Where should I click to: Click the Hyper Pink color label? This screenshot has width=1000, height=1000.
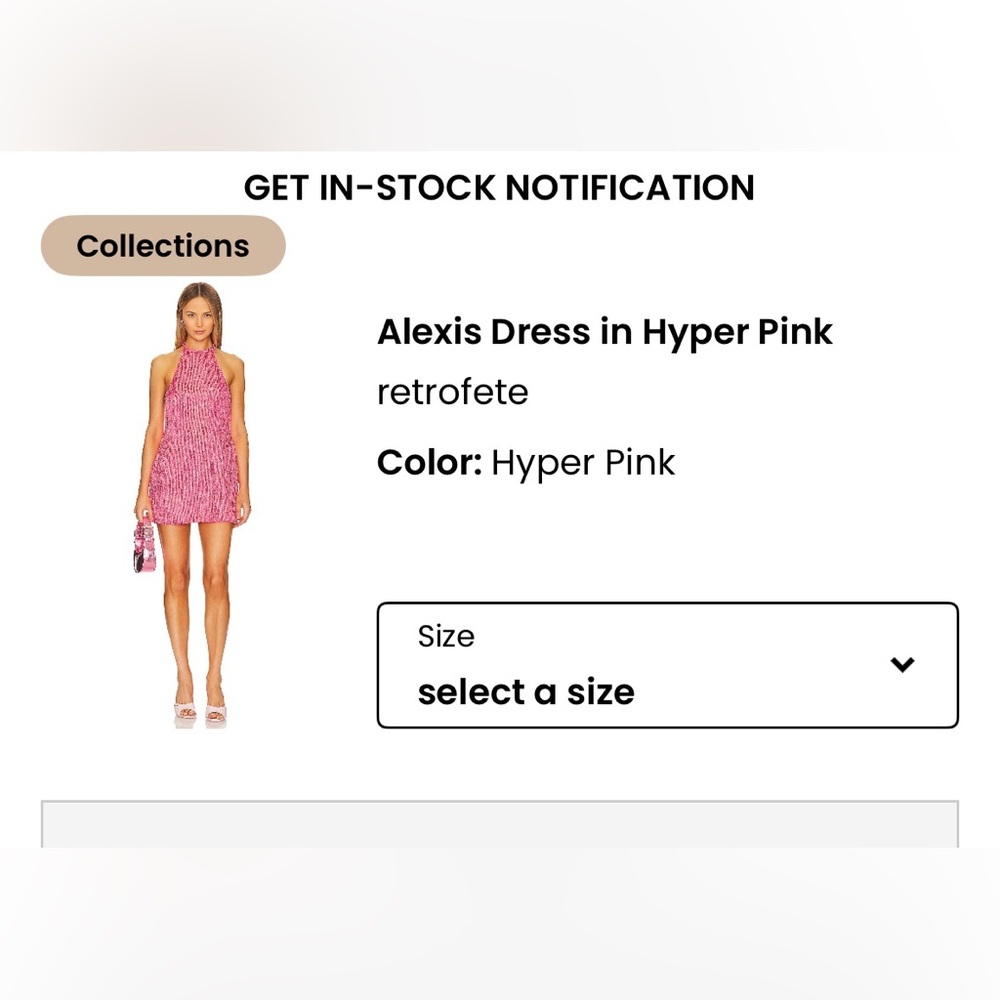click(x=583, y=462)
